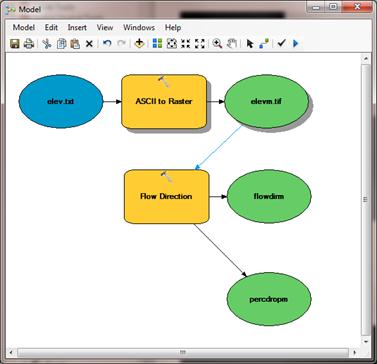Click the Paste clipboard icon
This screenshot has width=377, height=364.
click(75, 44)
